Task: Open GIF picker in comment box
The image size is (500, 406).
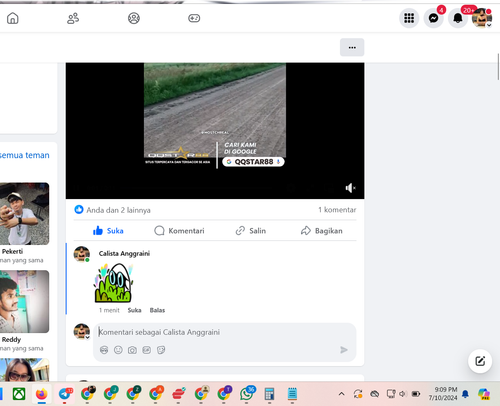Action: pos(147,350)
